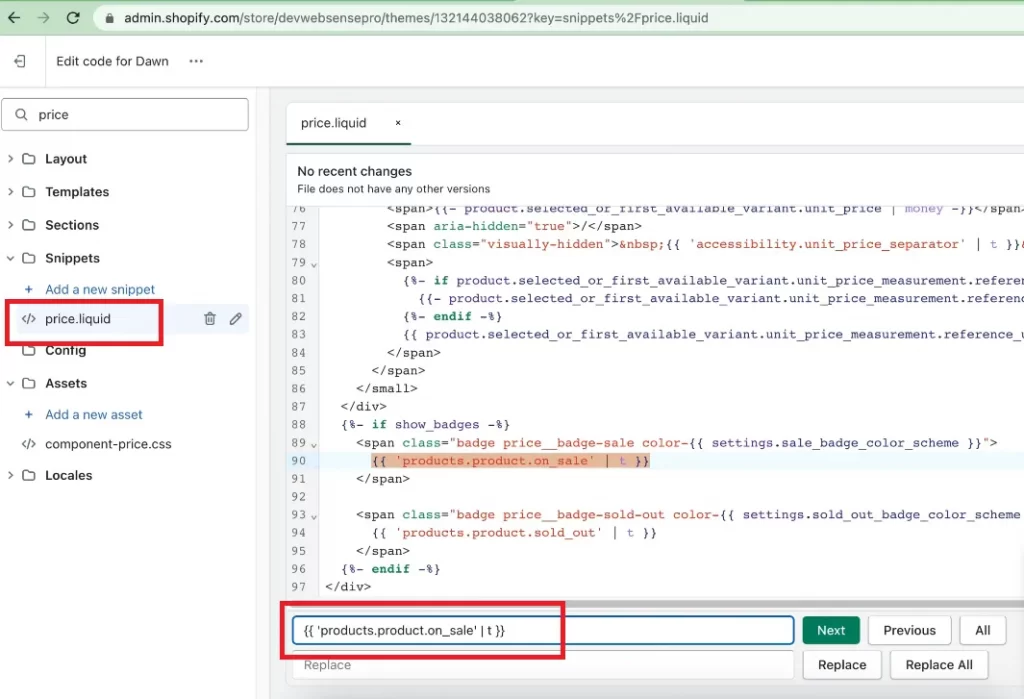Click the exit editor icon
This screenshot has width=1024, height=699.
pos(19,61)
